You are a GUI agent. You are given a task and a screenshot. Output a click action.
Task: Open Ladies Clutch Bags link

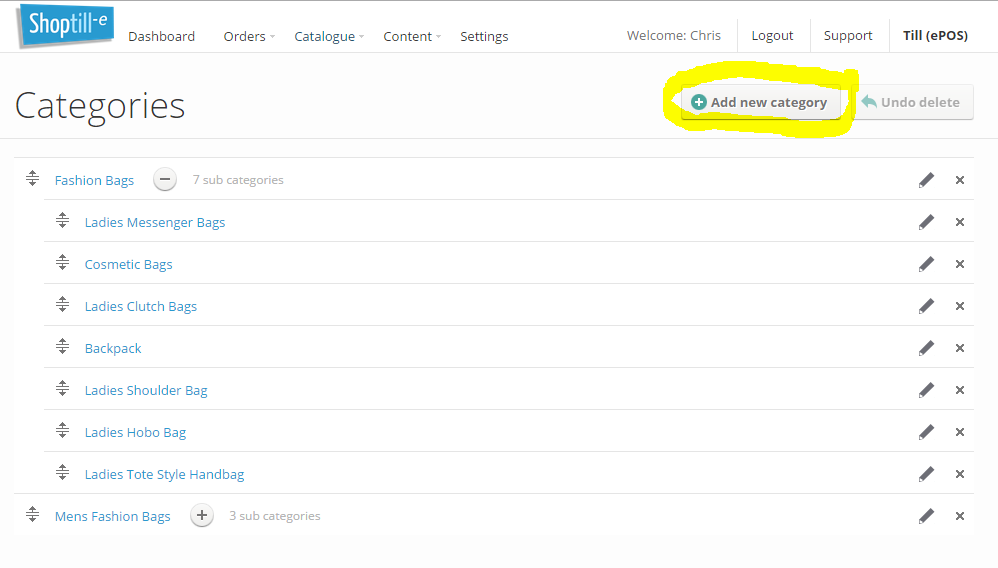coord(141,306)
